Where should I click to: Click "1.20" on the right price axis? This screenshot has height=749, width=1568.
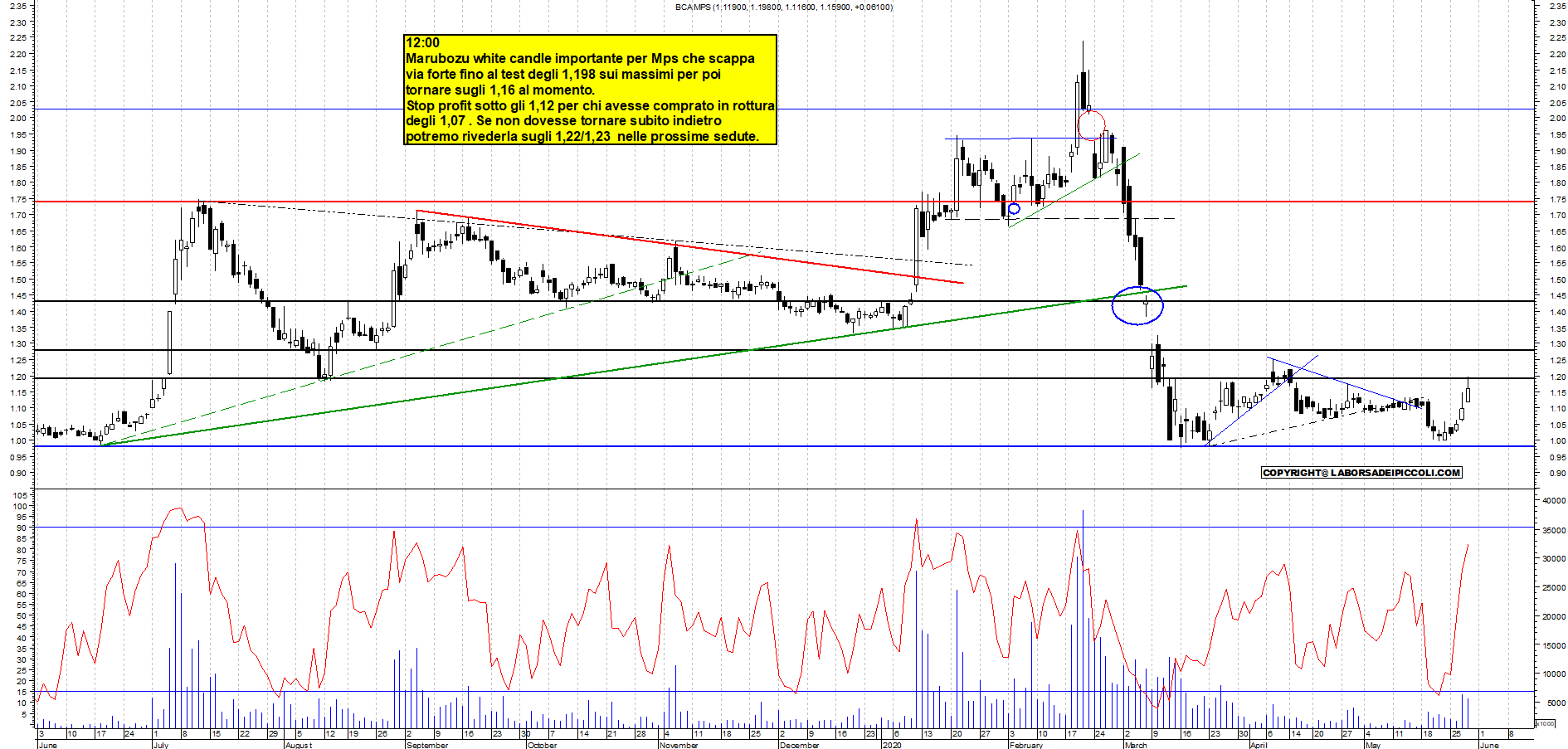[1556, 377]
